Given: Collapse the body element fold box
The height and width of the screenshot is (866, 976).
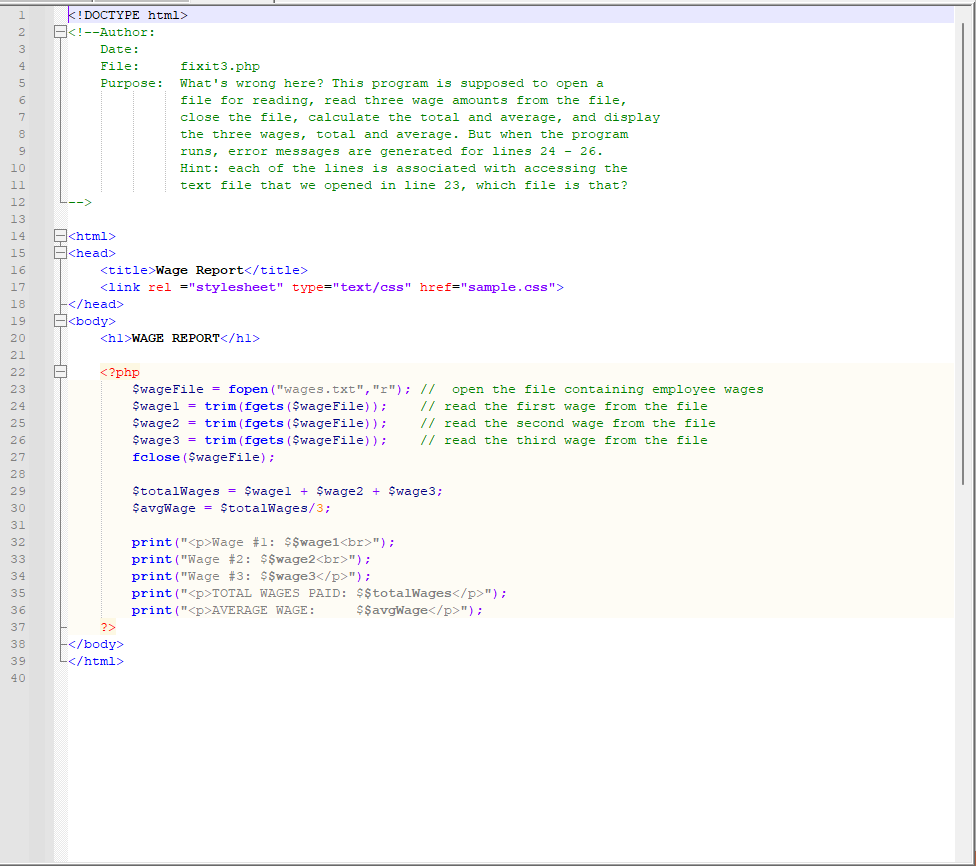Looking at the screenshot, I should coord(60,321).
